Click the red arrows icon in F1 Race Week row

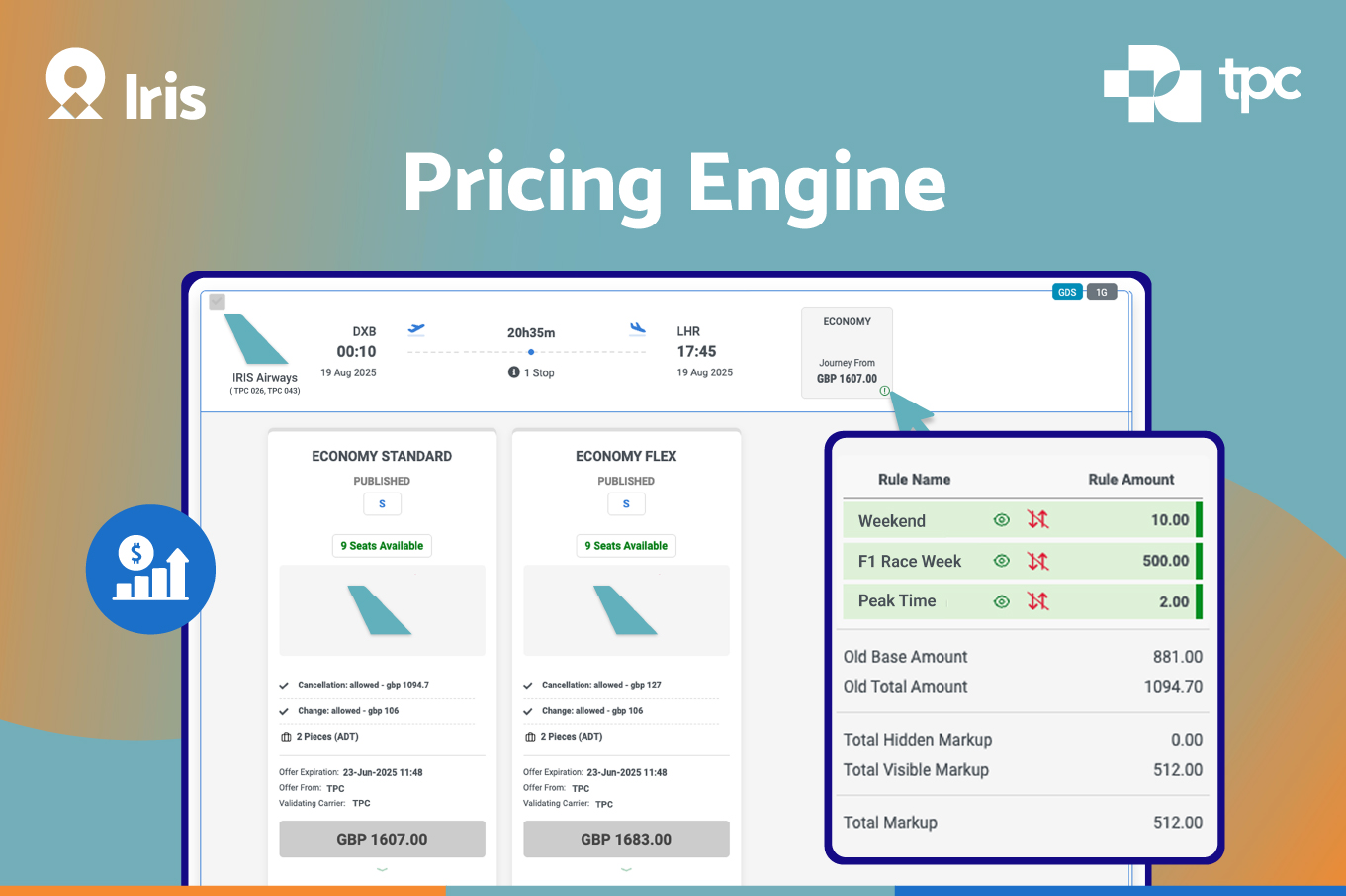[1037, 561]
